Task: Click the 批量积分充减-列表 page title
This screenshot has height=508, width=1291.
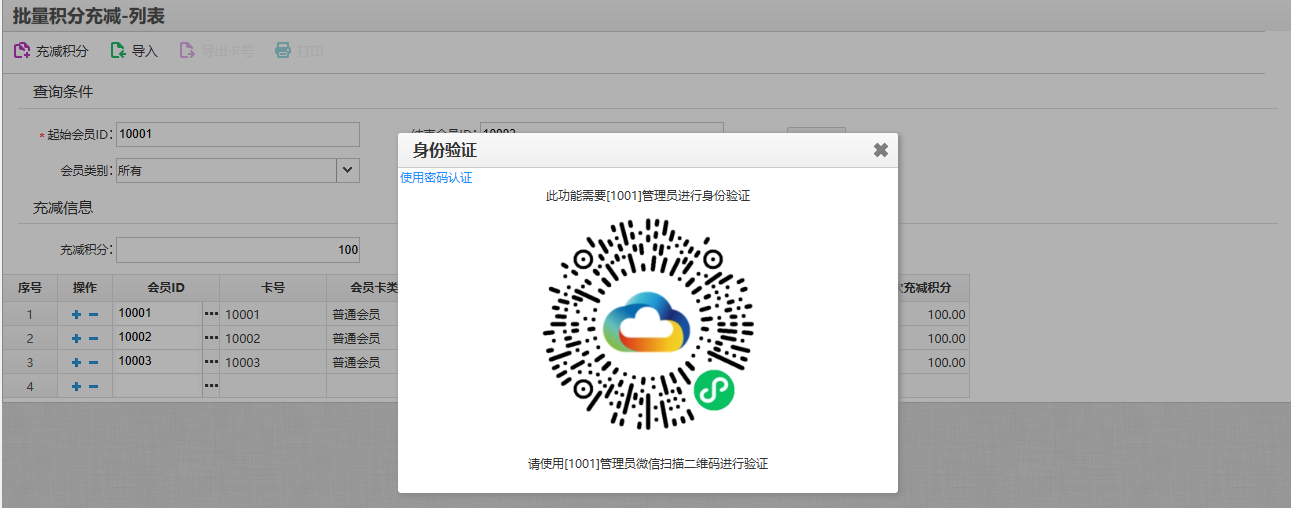Action: tap(89, 15)
